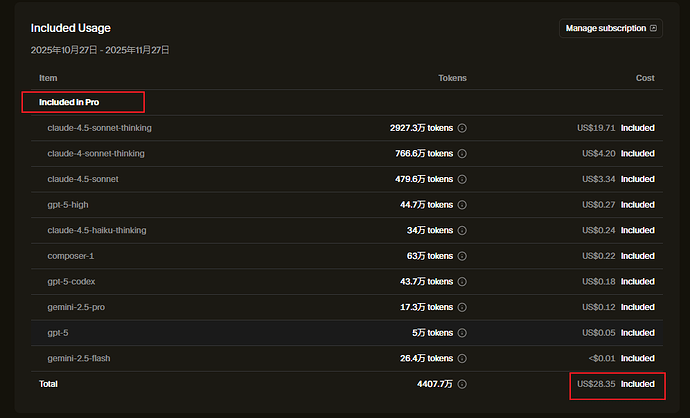Click the US$3.34 cost value
This screenshot has height=418, width=690.
599,179
